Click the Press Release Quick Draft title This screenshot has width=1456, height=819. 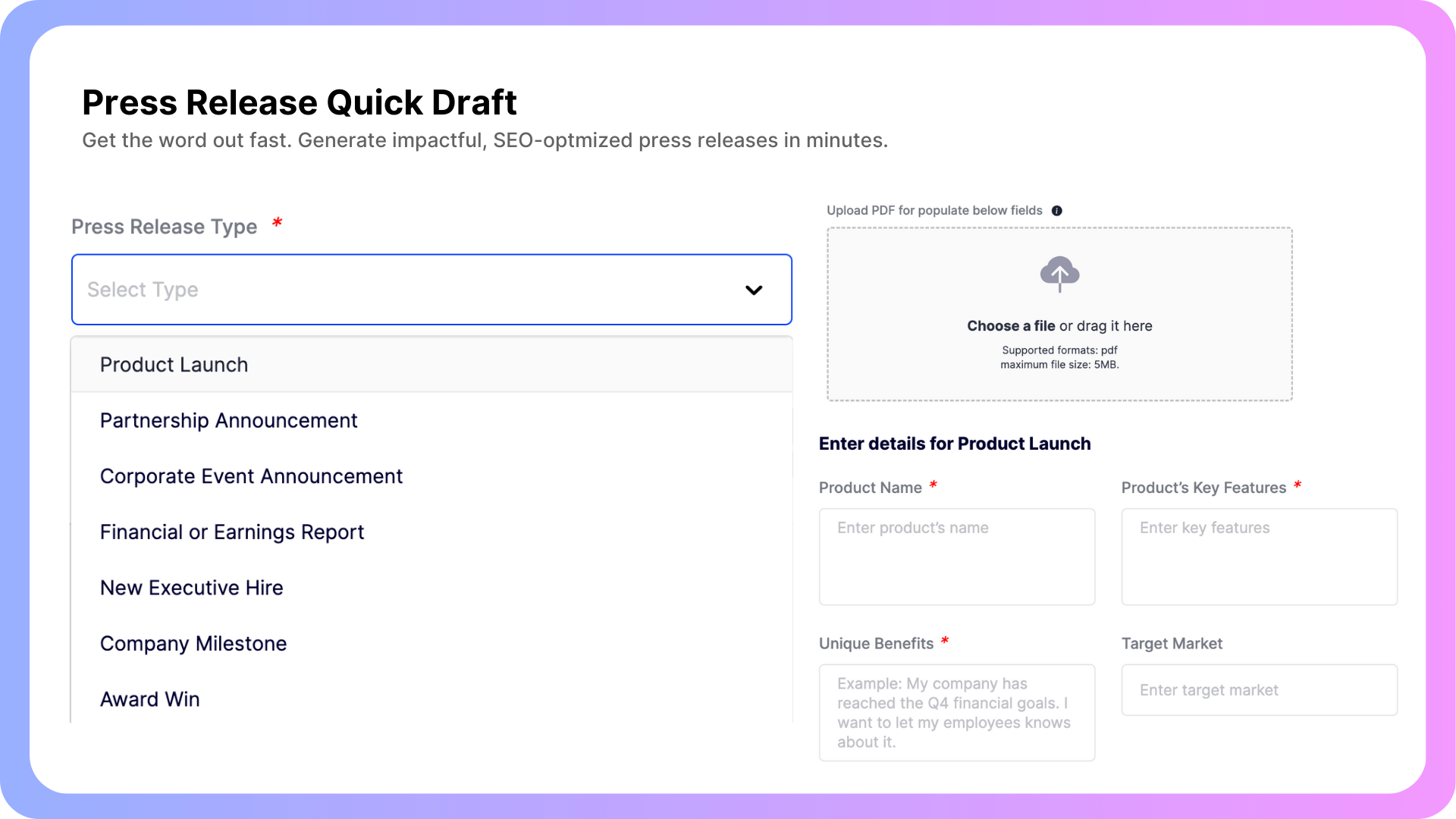tap(300, 102)
